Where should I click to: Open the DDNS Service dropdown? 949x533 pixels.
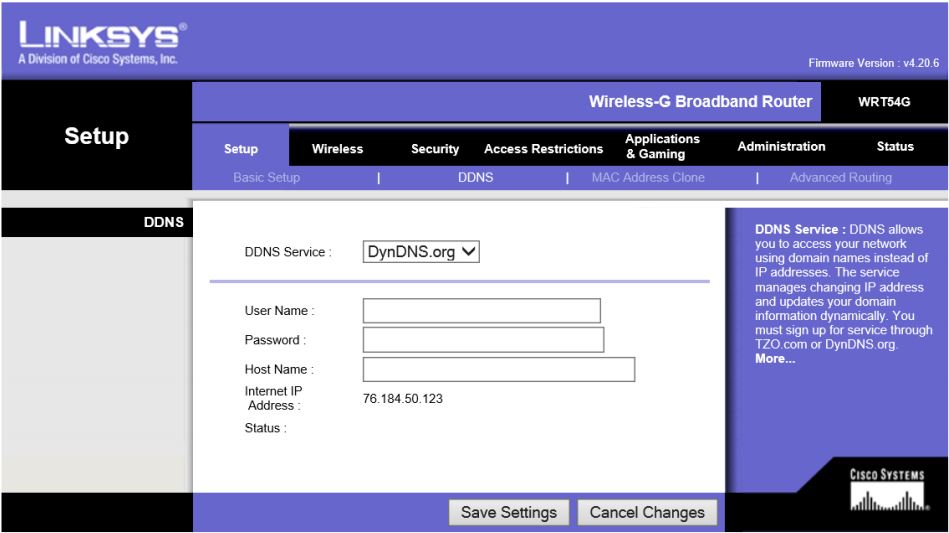[x=421, y=252]
